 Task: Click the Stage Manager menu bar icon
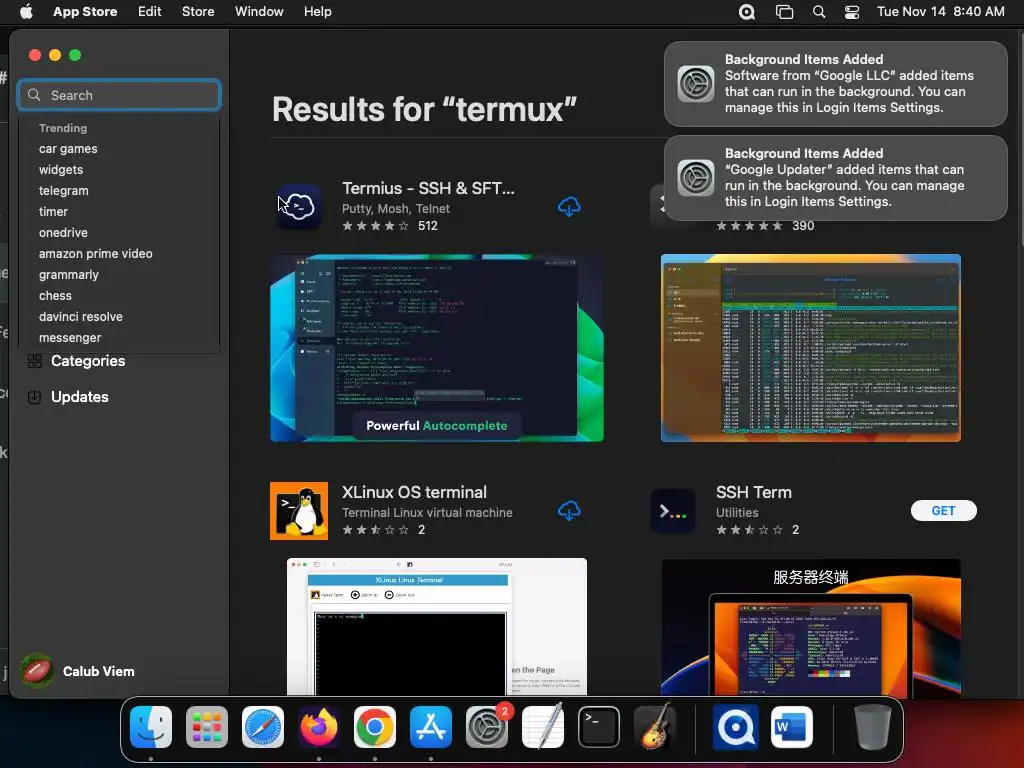point(784,12)
